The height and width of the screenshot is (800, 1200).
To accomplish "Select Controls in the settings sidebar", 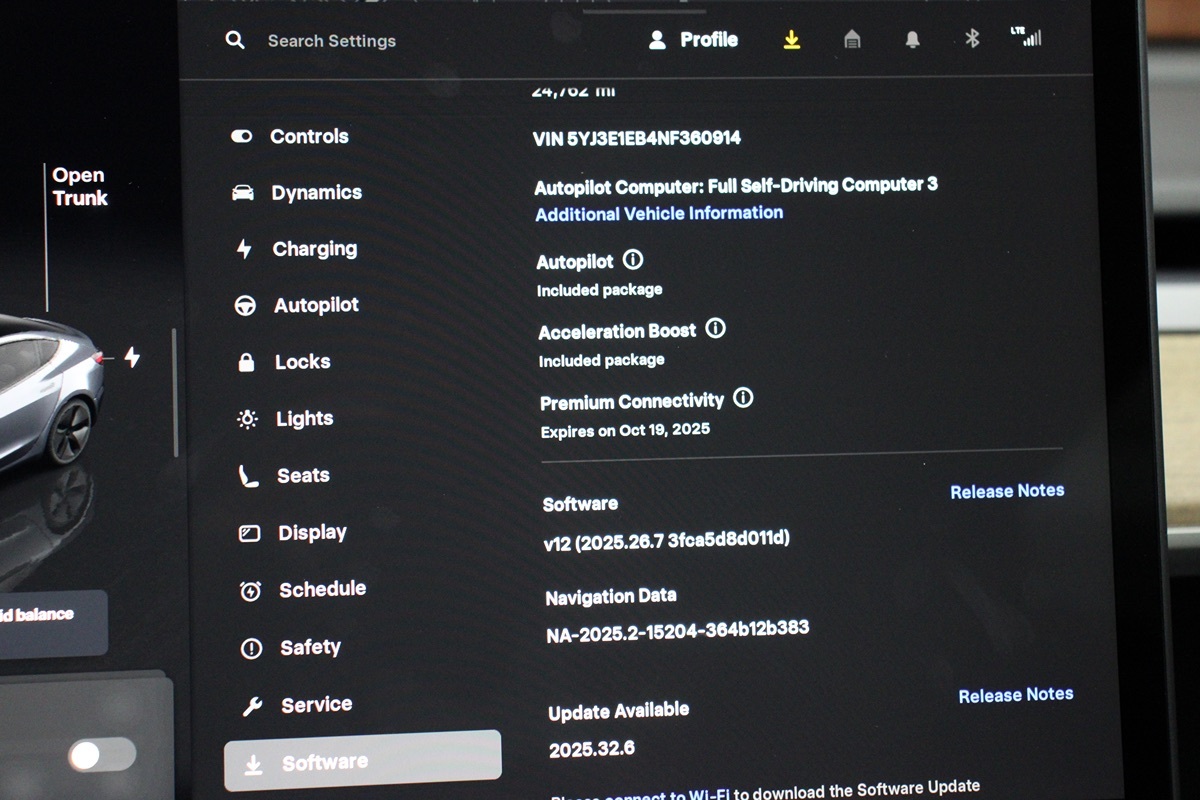I will point(309,137).
